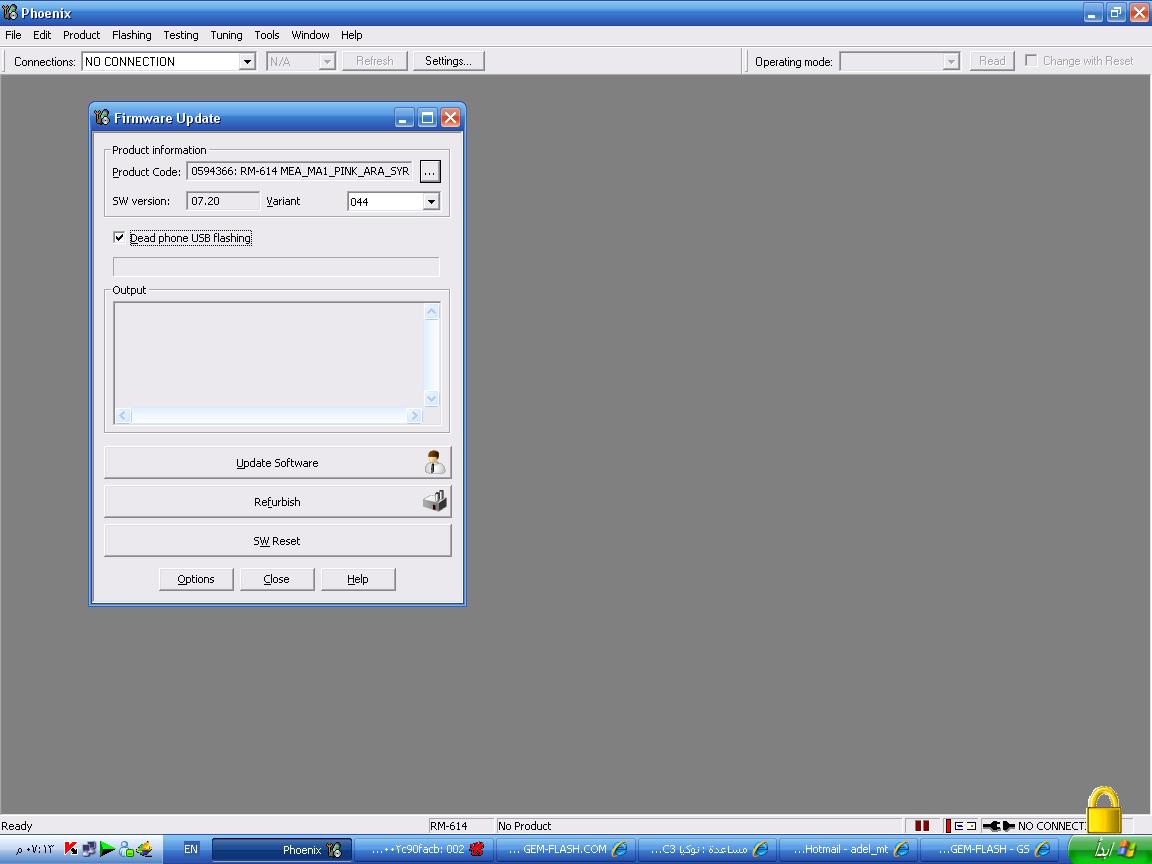Click the red bars status bar indicator

tap(922, 826)
